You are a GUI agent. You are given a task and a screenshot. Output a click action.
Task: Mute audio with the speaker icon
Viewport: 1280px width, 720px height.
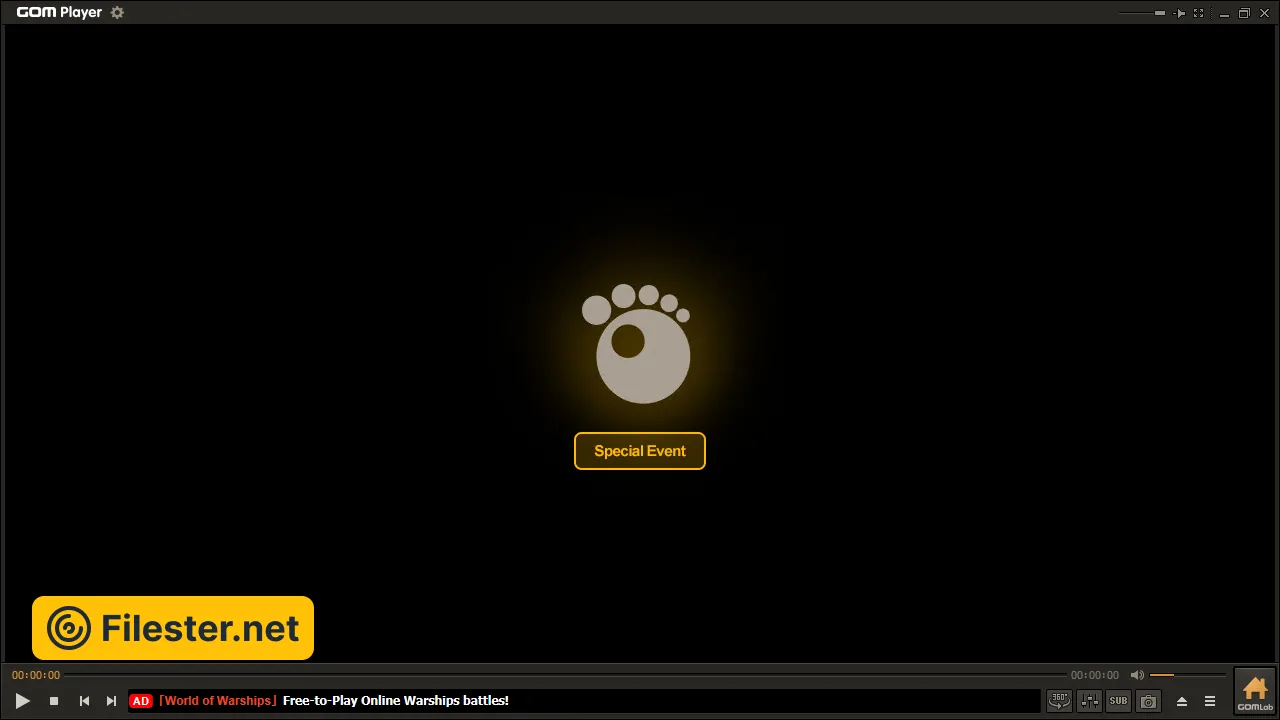(x=1137, y=675)
